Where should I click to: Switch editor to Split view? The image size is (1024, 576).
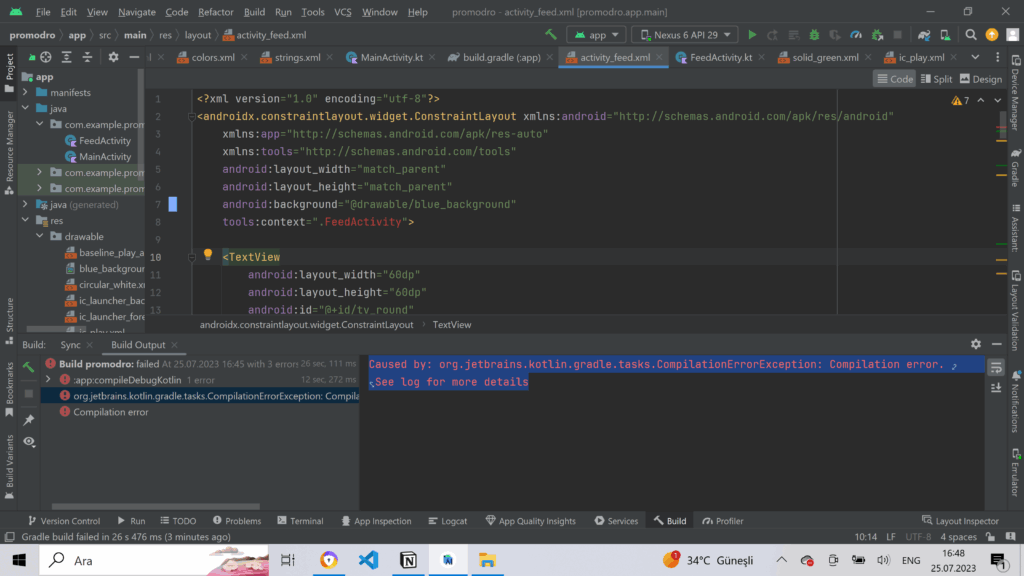pyautogui.click(x=935, y=79)
